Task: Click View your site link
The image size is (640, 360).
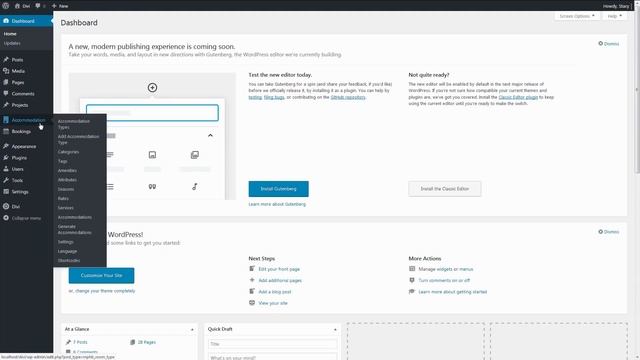Action: coord(273,303)
